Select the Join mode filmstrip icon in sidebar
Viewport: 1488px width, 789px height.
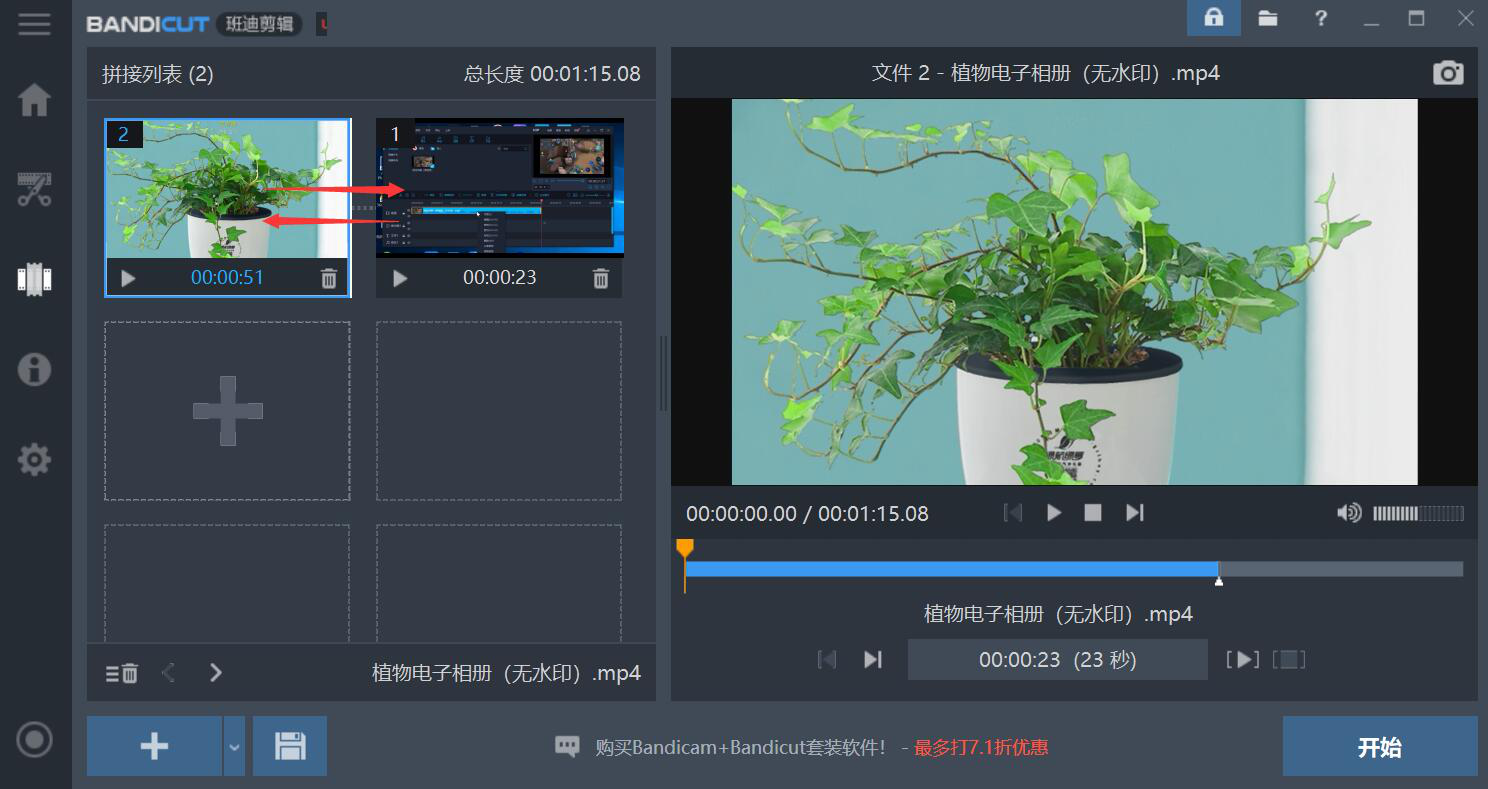pyautogui.click(x=35, y=279)
